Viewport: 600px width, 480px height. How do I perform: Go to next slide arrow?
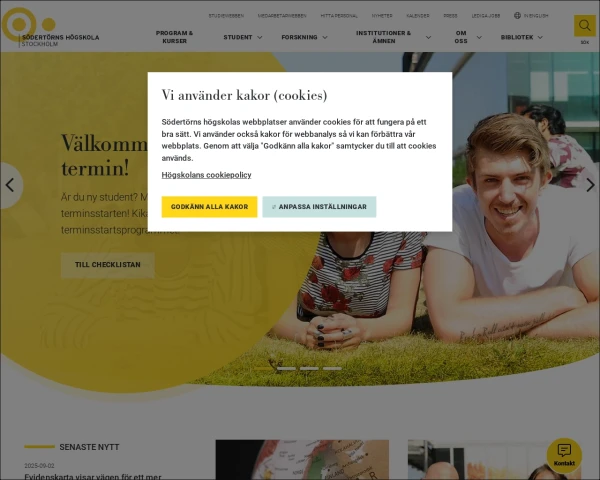[590, 185]
